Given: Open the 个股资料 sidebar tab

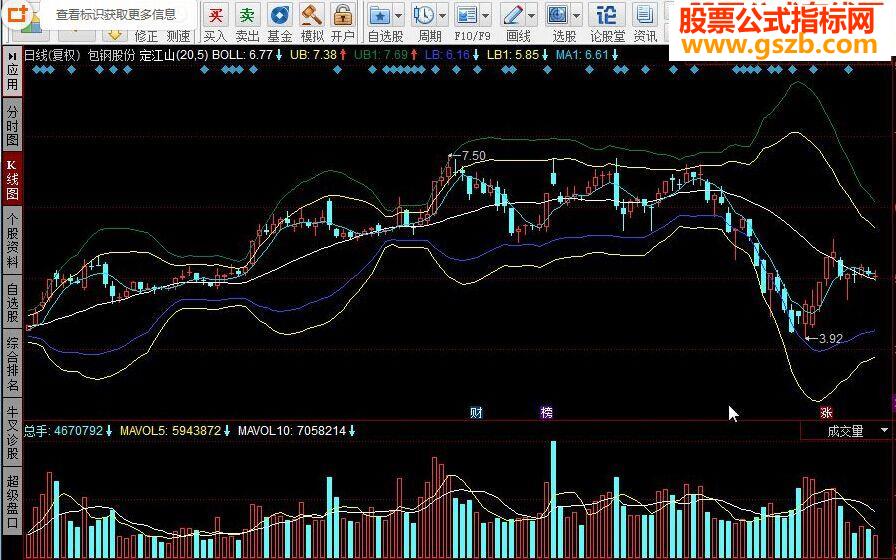Looking at the screenshot, I should (x=12, y=240).
